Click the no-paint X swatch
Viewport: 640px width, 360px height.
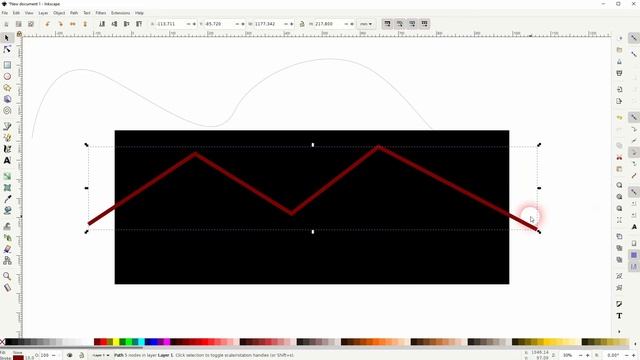tap(2, 342)
